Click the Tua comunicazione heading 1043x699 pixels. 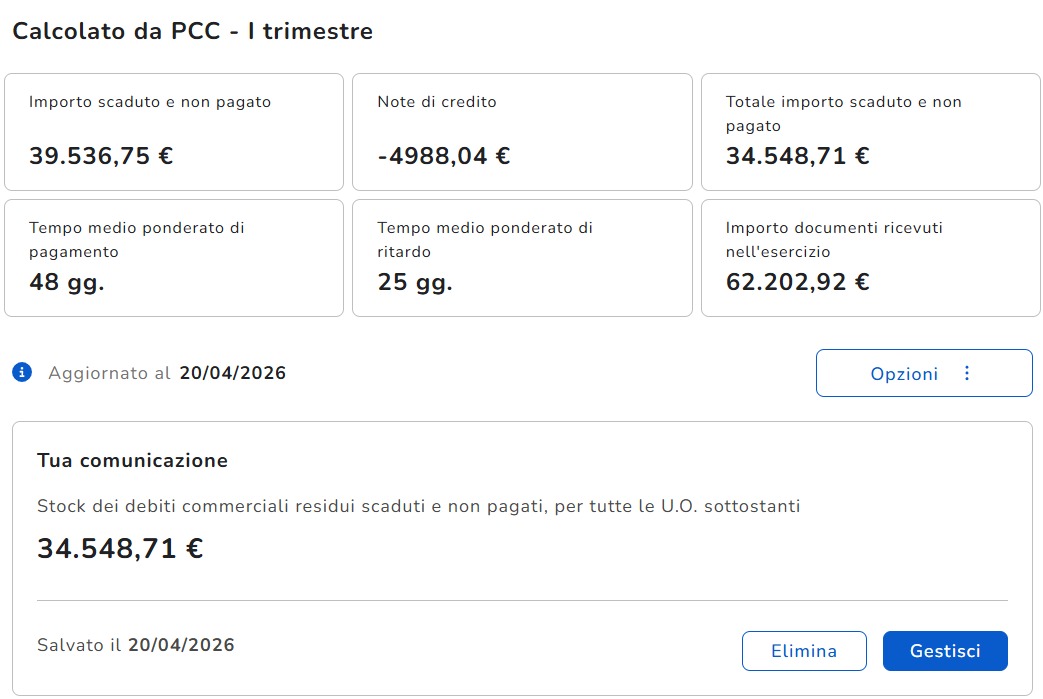(132, 460)
